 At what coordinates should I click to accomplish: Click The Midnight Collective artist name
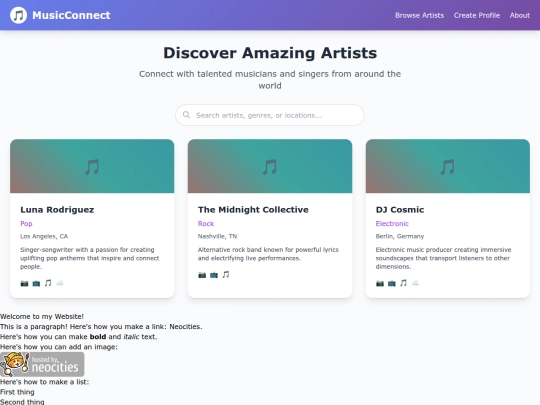coord(253,209)
